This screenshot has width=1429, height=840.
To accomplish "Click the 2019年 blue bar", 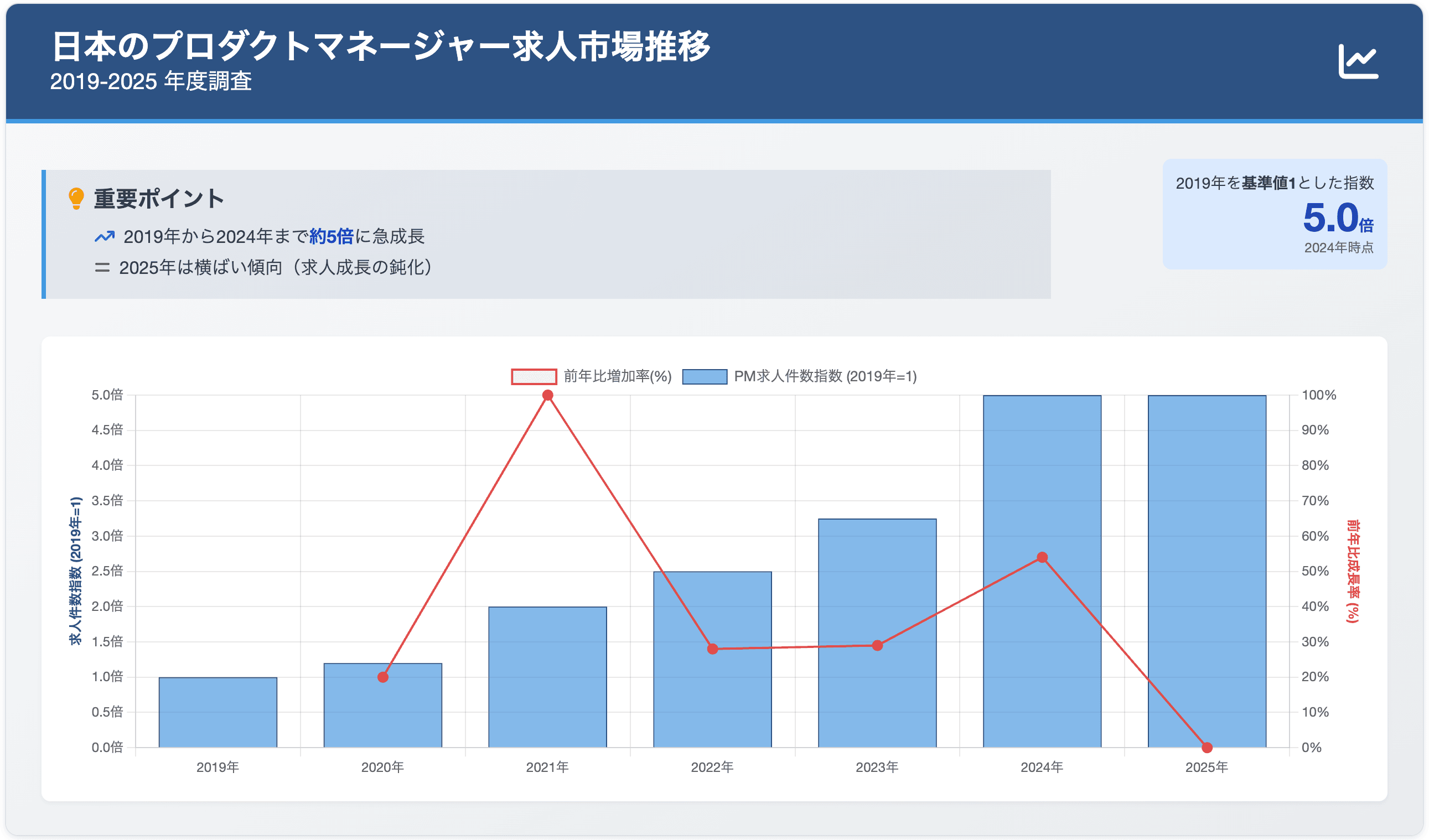I will point(218,713).
